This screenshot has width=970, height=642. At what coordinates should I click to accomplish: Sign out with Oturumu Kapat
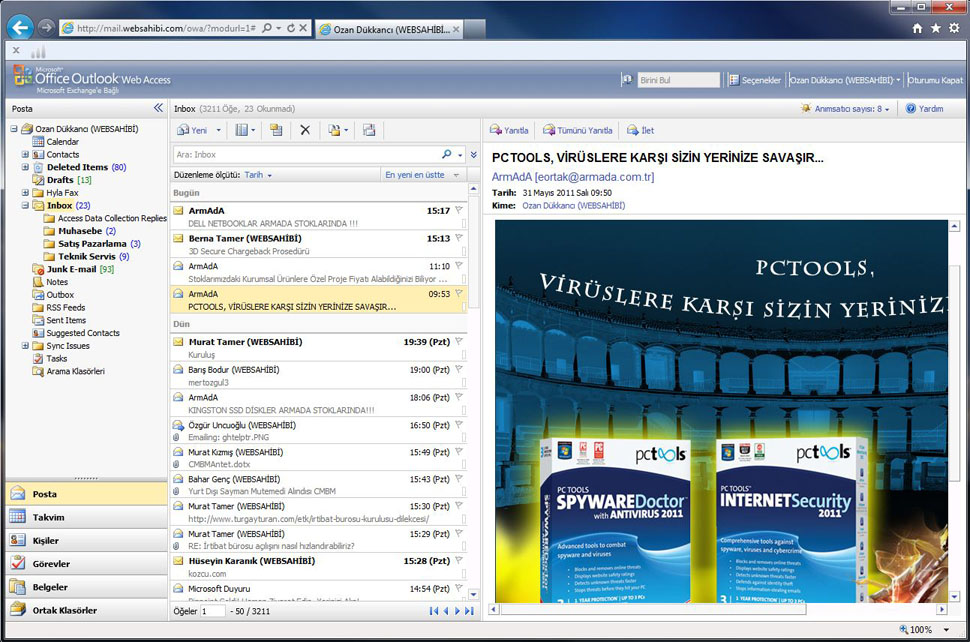[935, 80]
